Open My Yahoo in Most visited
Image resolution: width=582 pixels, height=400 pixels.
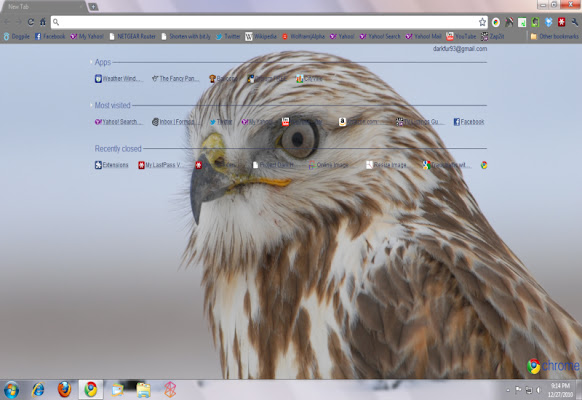(x=257, y=122)
